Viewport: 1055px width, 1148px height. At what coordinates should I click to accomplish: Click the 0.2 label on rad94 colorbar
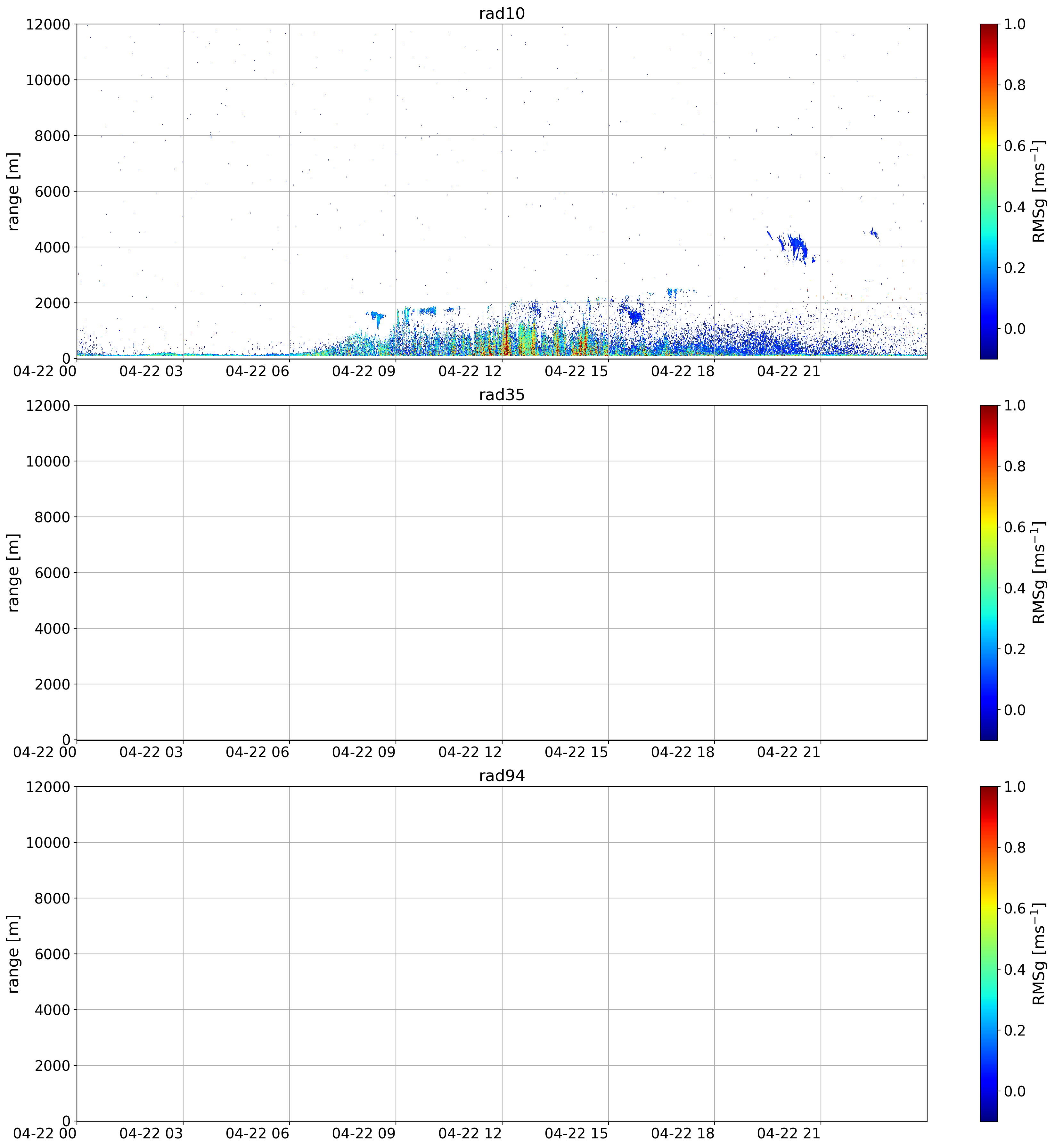pos(1015,1030)
